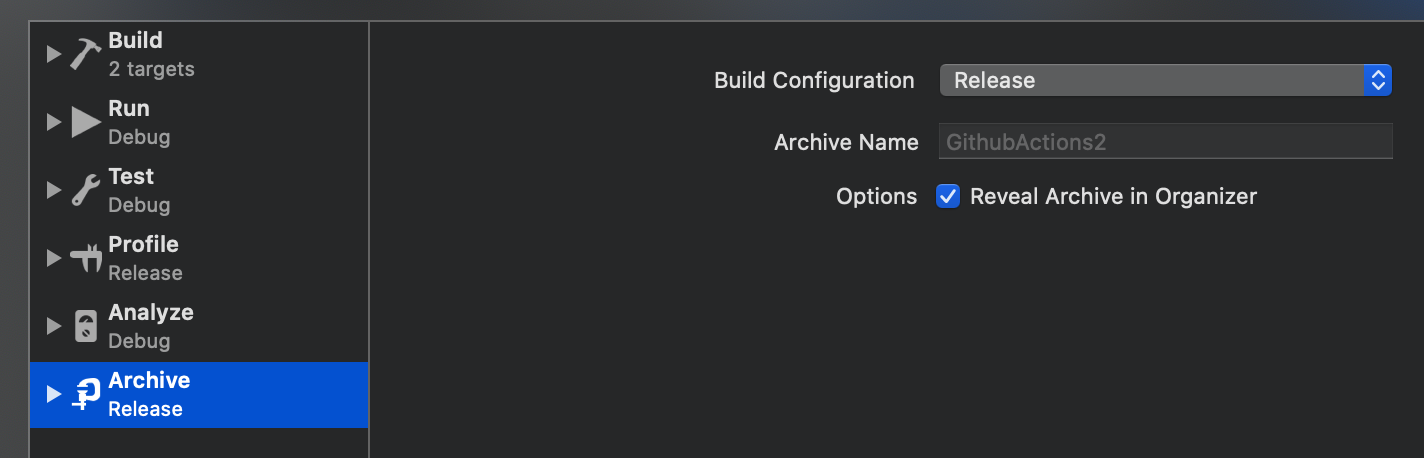This screenshot has width=1424, height=458.
Task: Click the Archive icon in sidebar
Action: pyautogui.click(x=86, y=394)
